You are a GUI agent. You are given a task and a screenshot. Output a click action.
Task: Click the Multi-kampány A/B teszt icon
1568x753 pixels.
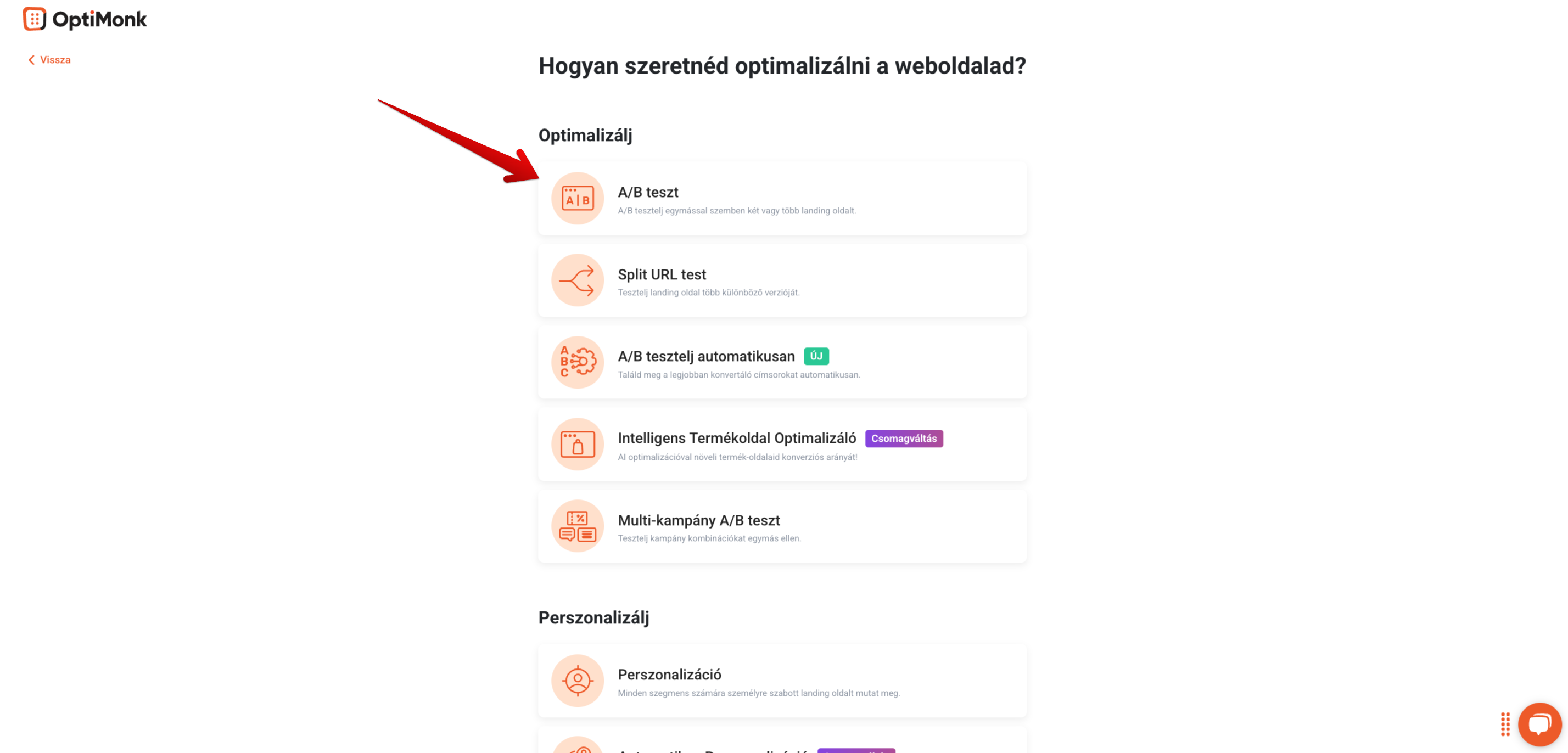[577, 526]
